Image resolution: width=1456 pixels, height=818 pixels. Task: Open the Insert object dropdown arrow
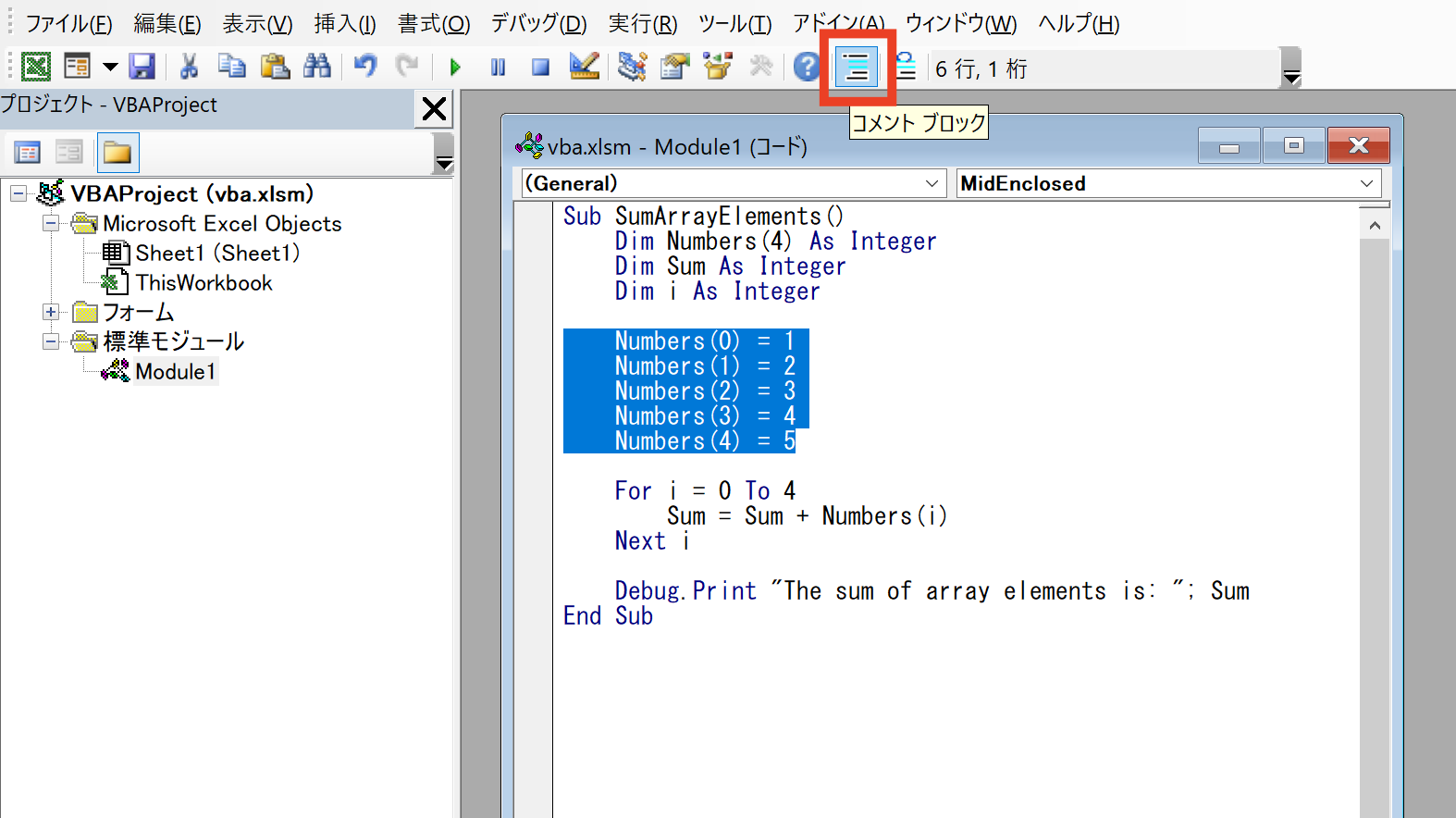click(x=110, y=67)
